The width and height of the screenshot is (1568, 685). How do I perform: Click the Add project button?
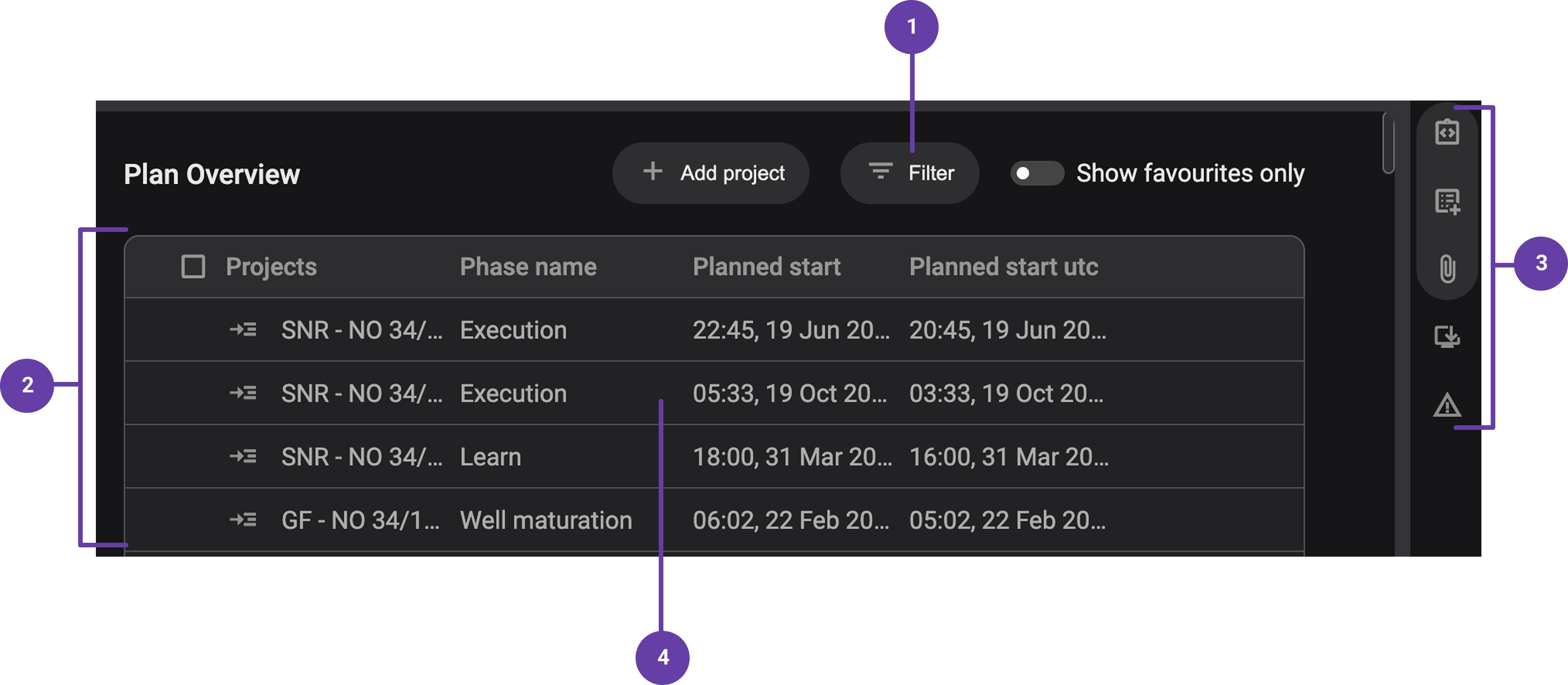point(710,172)
